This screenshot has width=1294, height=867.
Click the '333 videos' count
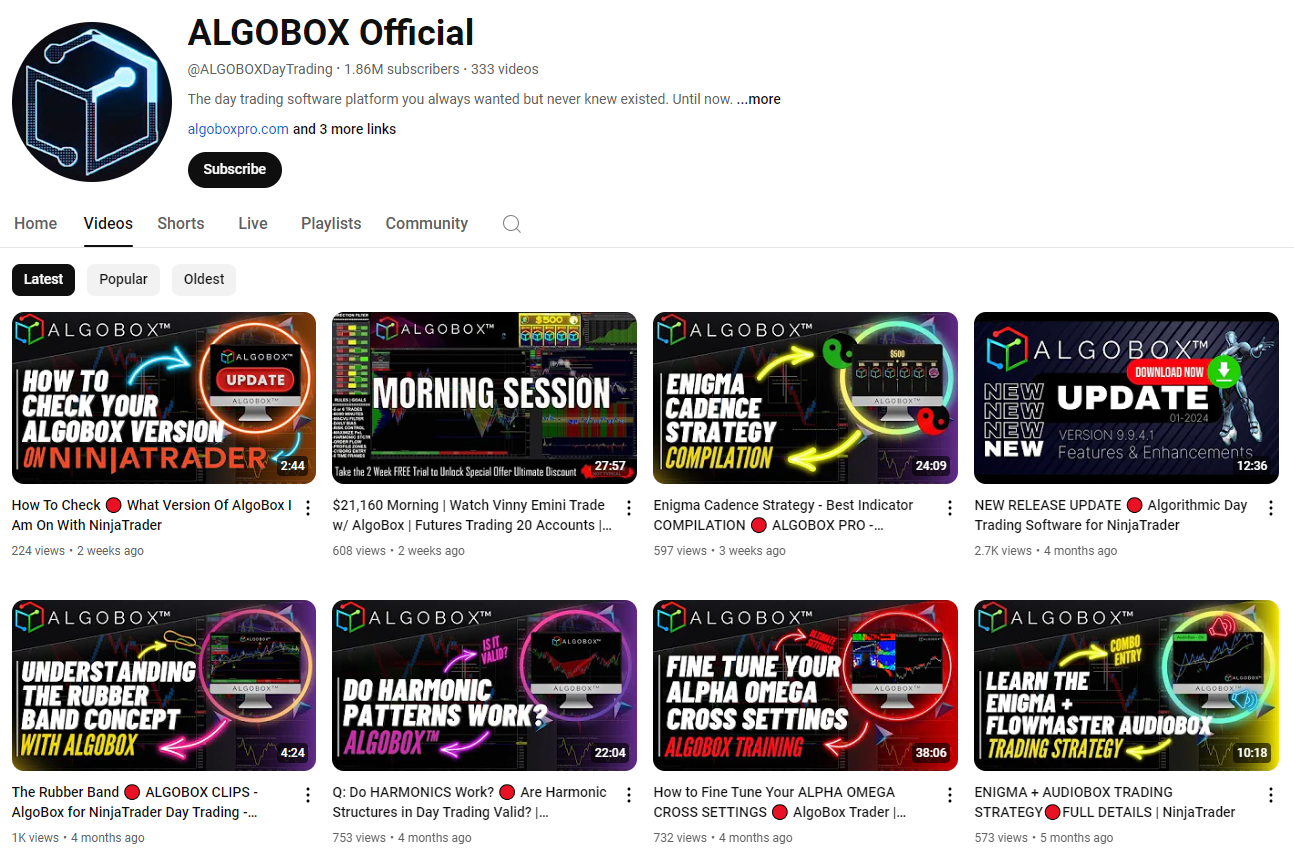point(505,69)
